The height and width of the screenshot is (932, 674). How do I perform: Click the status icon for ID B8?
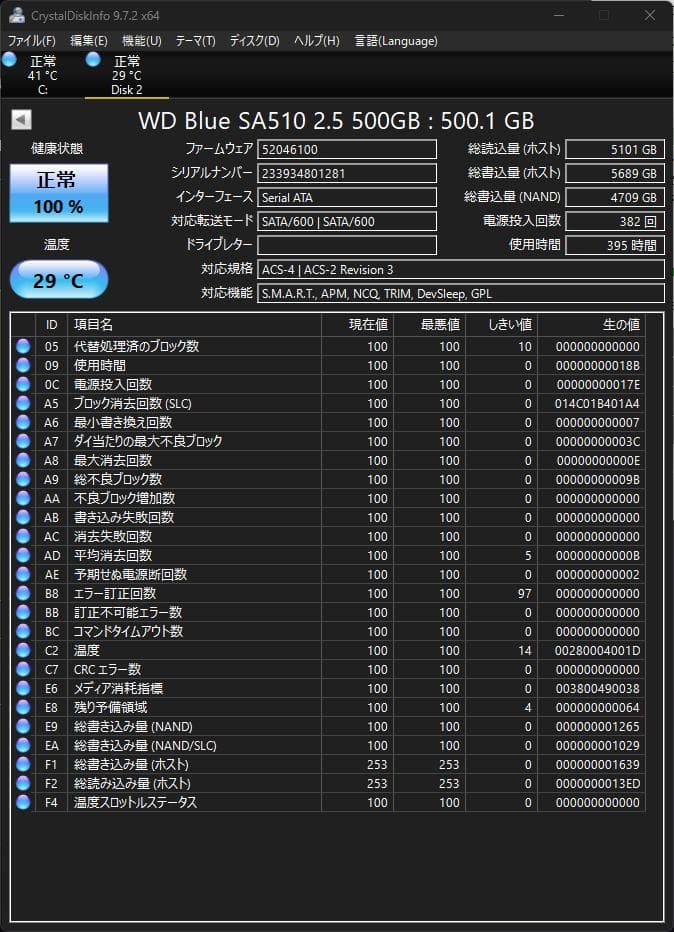coord(23,593)
